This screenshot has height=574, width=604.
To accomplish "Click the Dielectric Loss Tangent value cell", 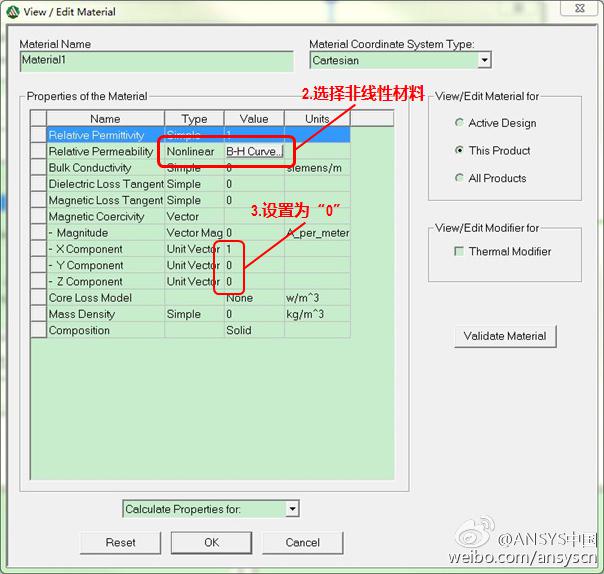I will pos(254,184).
